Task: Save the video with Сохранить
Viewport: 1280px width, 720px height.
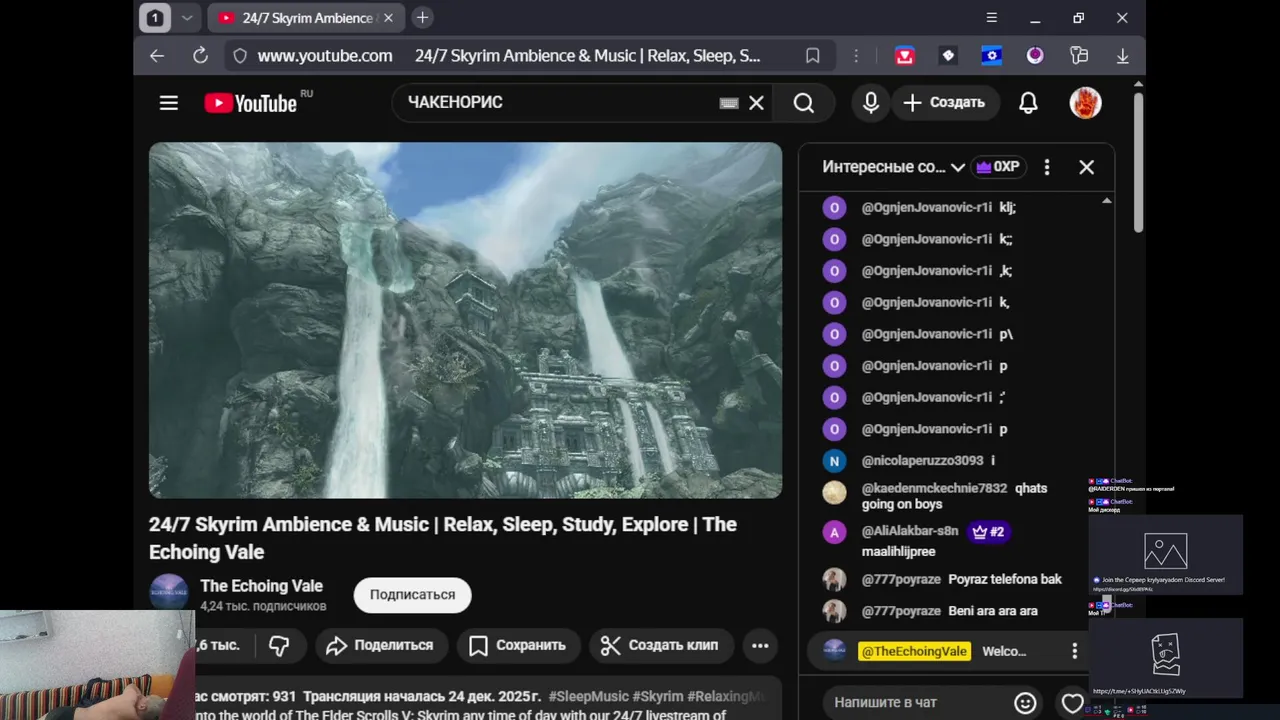Action: 518,646
